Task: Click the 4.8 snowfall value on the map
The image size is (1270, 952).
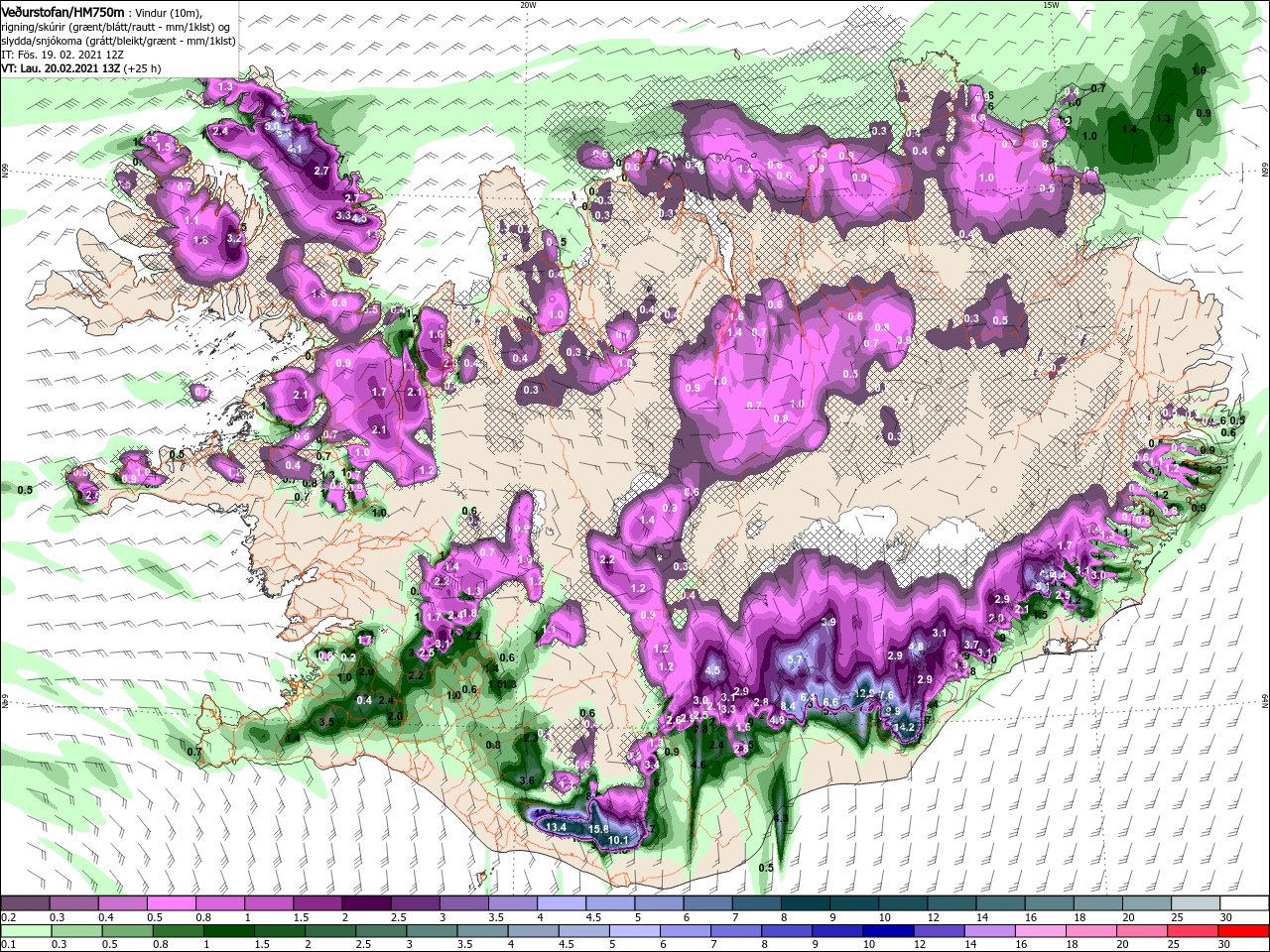Action: tap(917, 646)
